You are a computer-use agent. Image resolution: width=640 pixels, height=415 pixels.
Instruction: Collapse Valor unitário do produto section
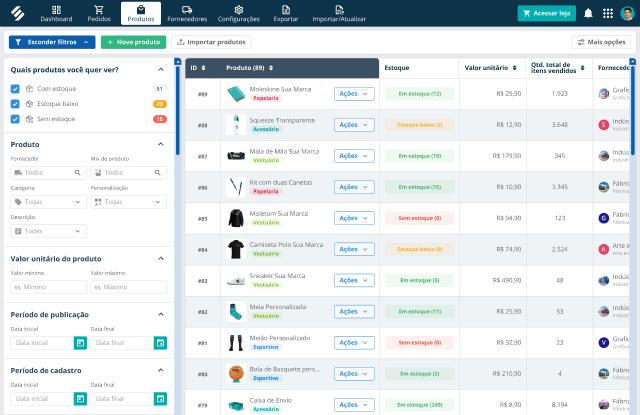tap(161, 258)
